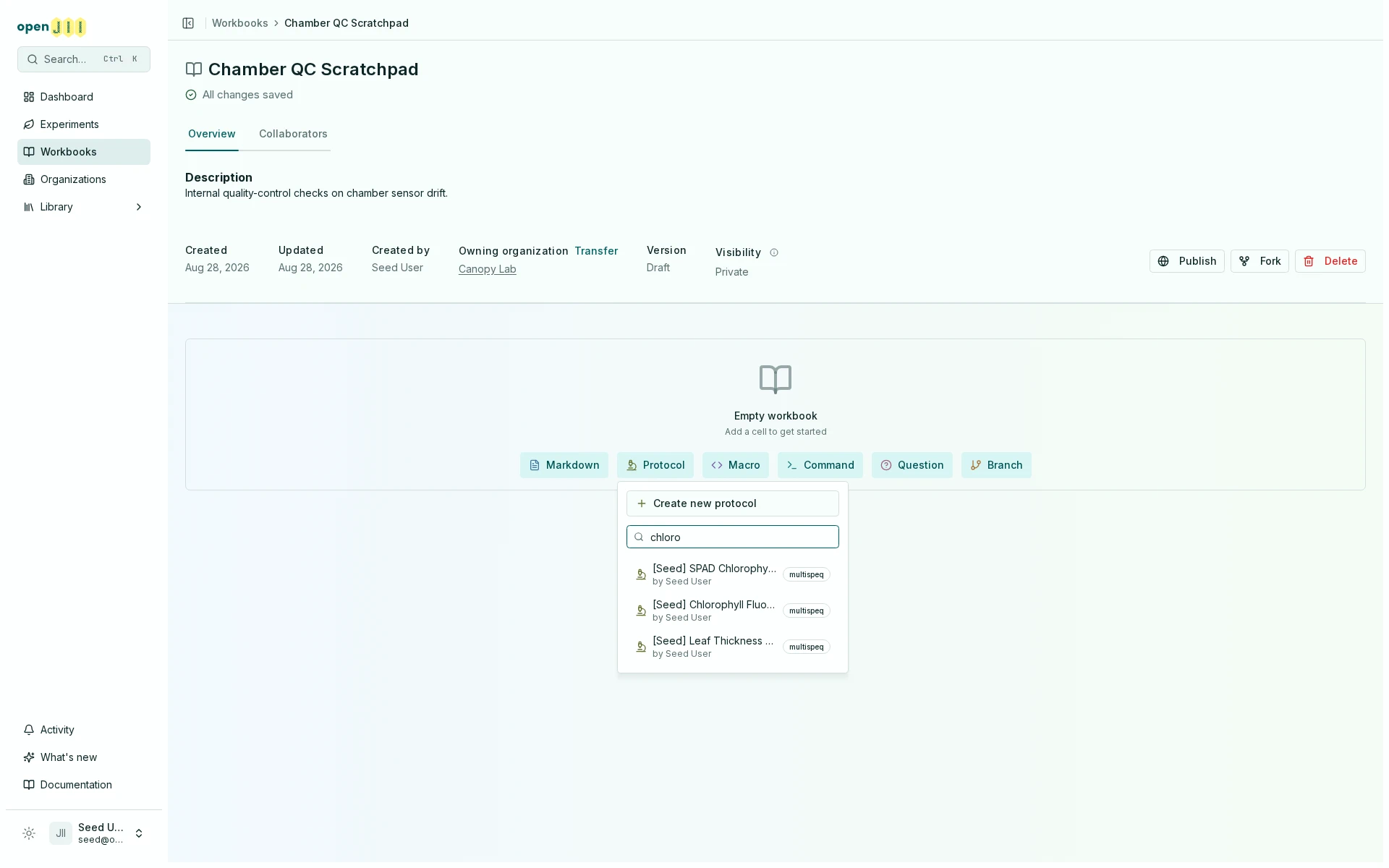Click the trash icon on Delete
Image resolution: width=1389 pixels, height=868 pixels.
pyautogui.click(x=1309, y=261)
